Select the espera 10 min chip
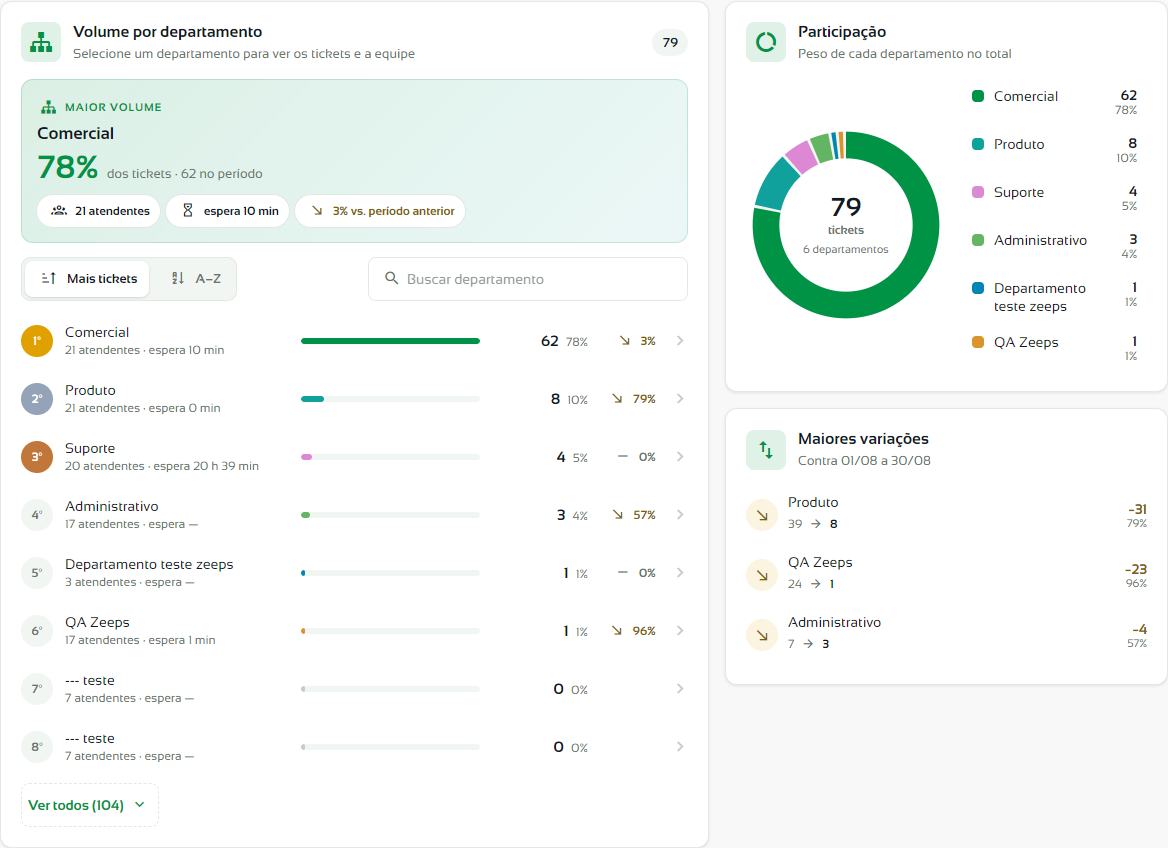1168x848 pixels. (228, 211)
